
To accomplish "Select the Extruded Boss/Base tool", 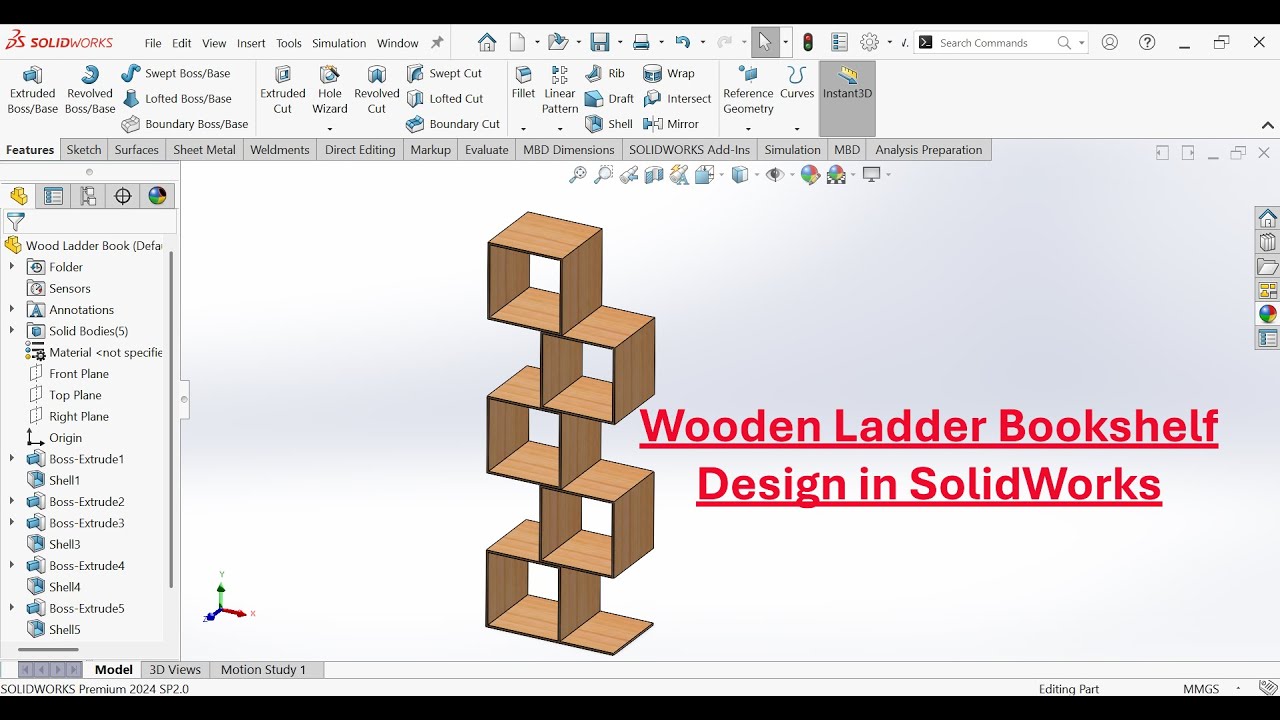I will pos(32,91).
